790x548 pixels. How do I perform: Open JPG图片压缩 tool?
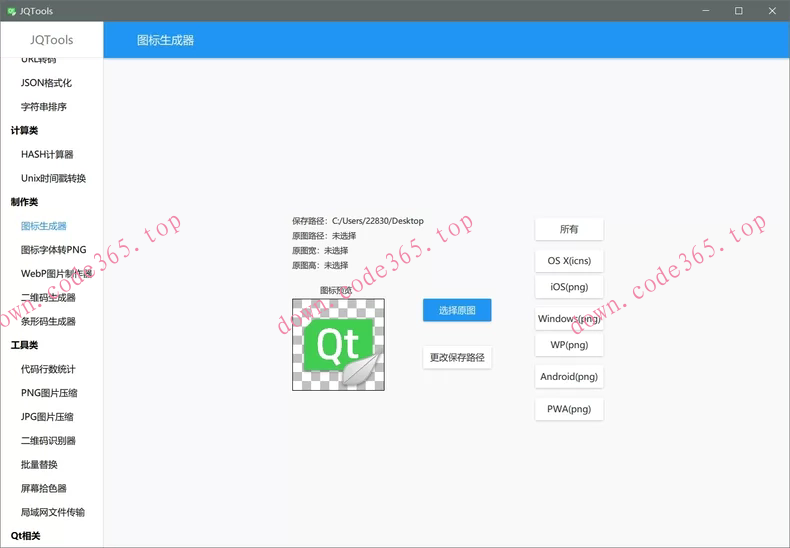pos(47,417)
